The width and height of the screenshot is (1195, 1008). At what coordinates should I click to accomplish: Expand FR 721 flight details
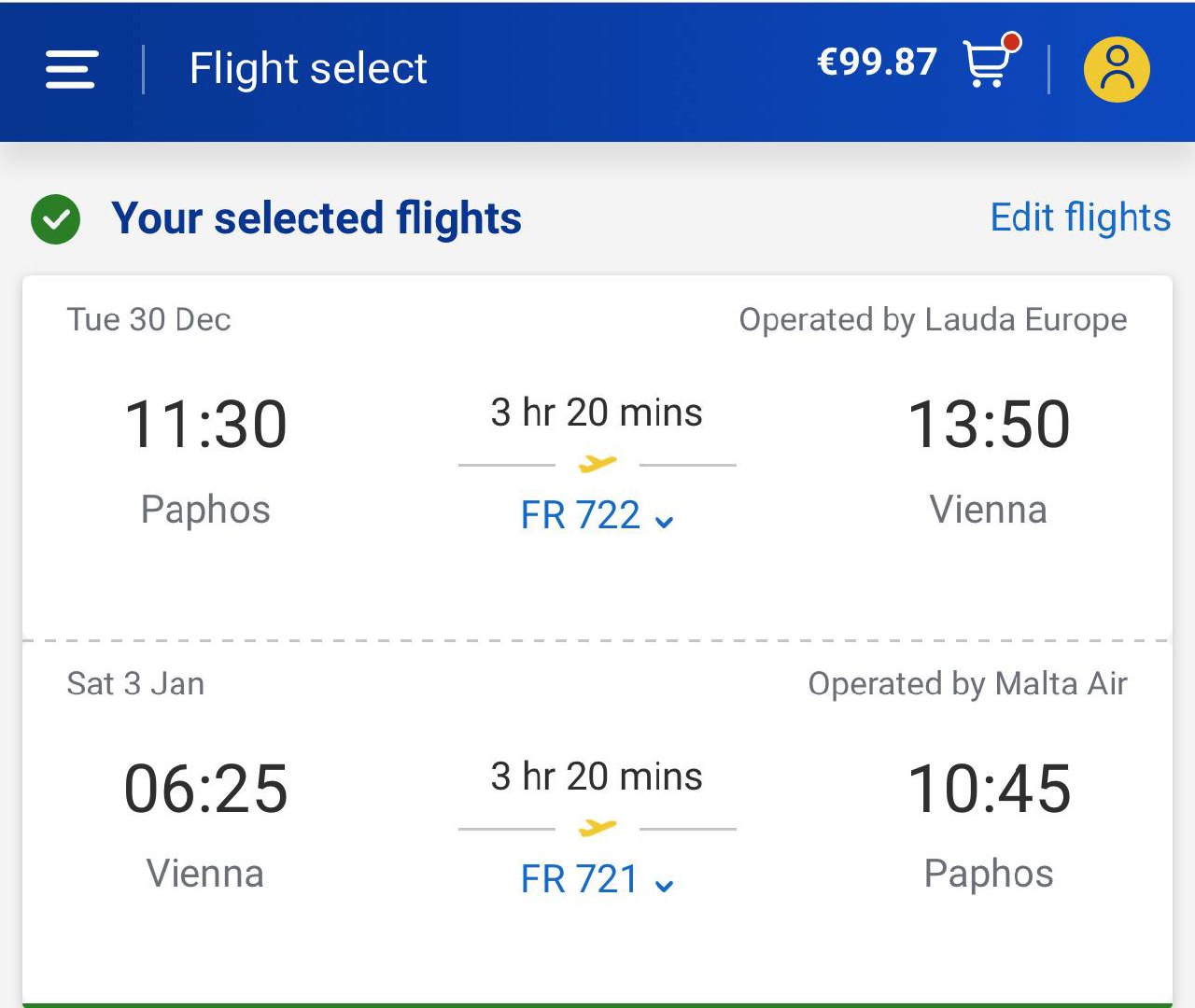(580, 879)
